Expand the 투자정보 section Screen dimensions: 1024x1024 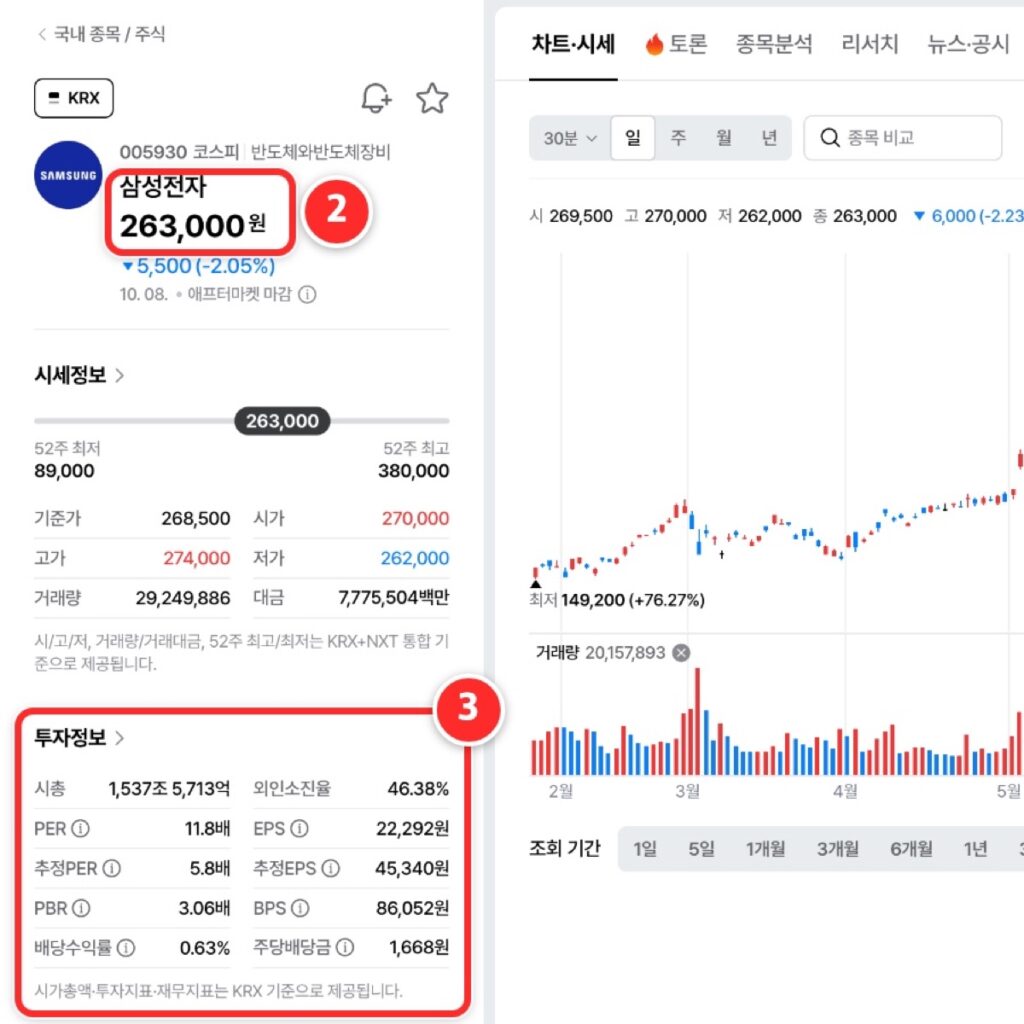(79, 737)
